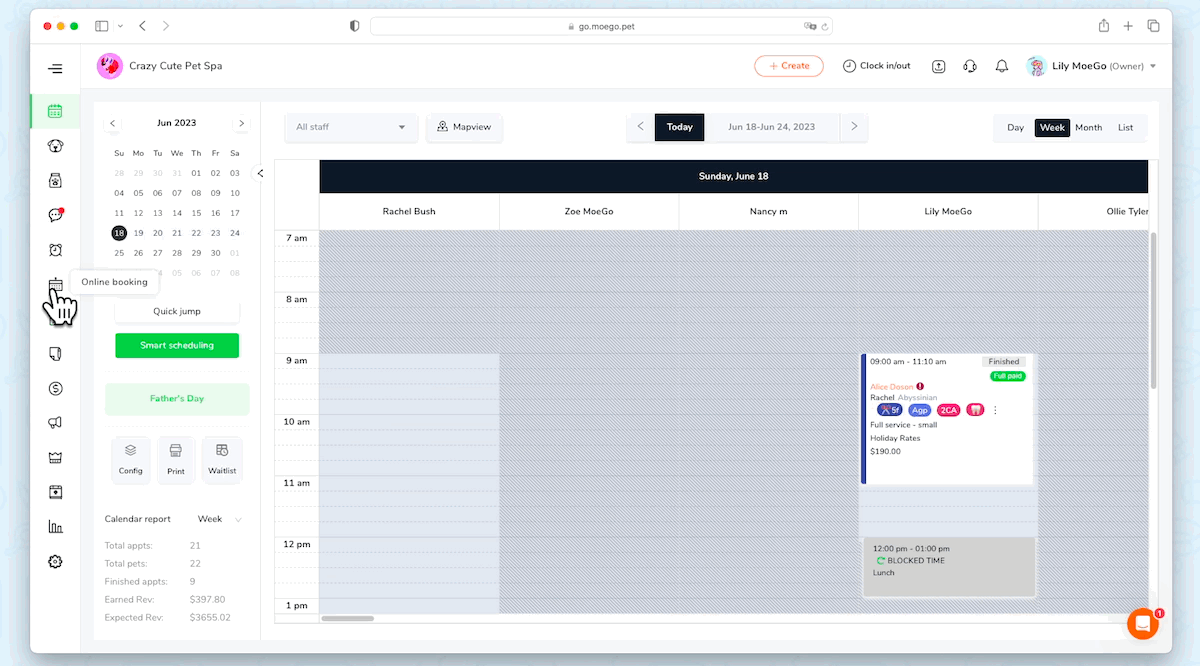Viewport: 1200px width, 666px height.
Task: Open a new Safari tab with plus icon
Action: 1128,26
